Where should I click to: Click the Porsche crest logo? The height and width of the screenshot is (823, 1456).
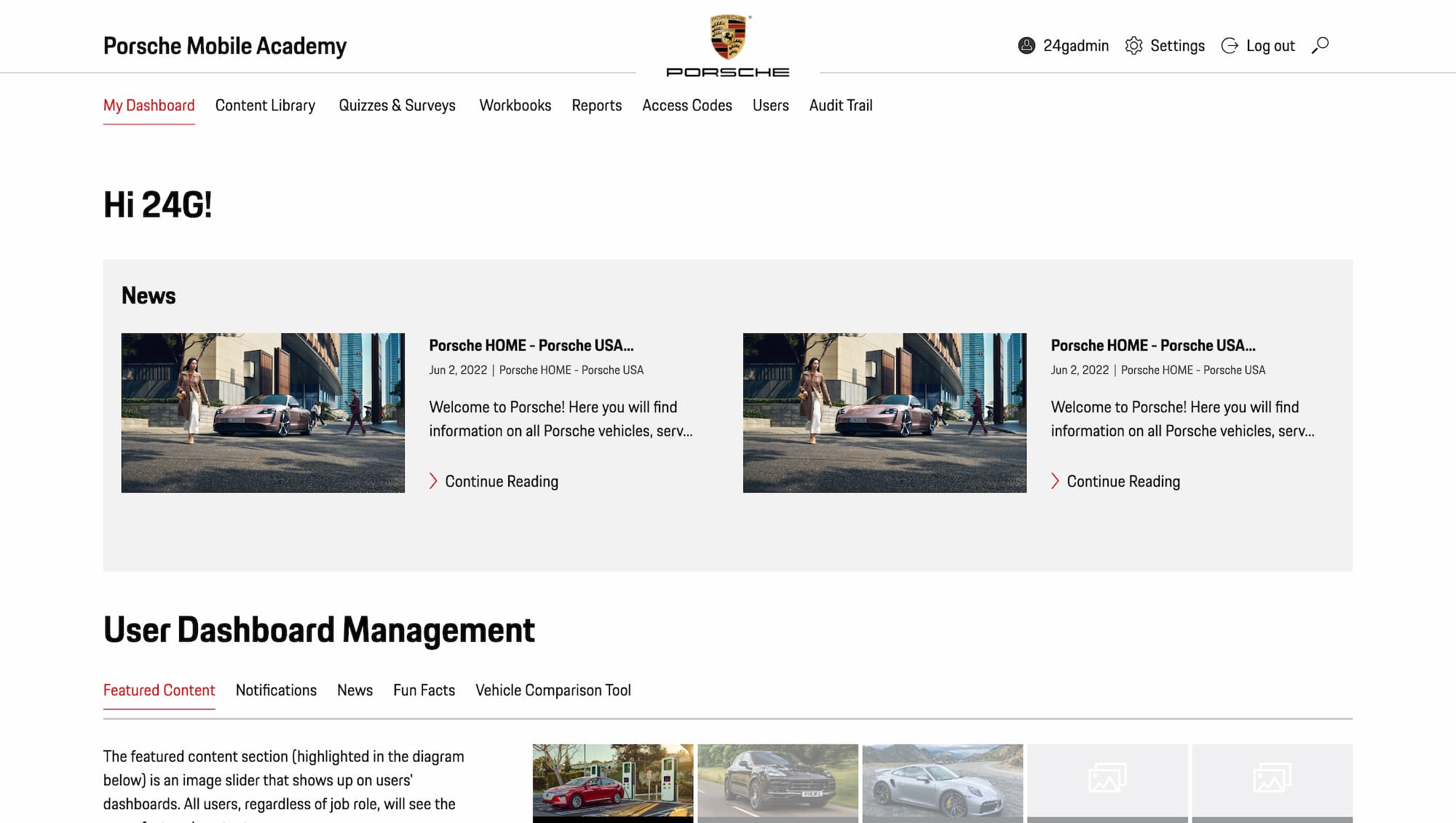[x=728, y=38]
